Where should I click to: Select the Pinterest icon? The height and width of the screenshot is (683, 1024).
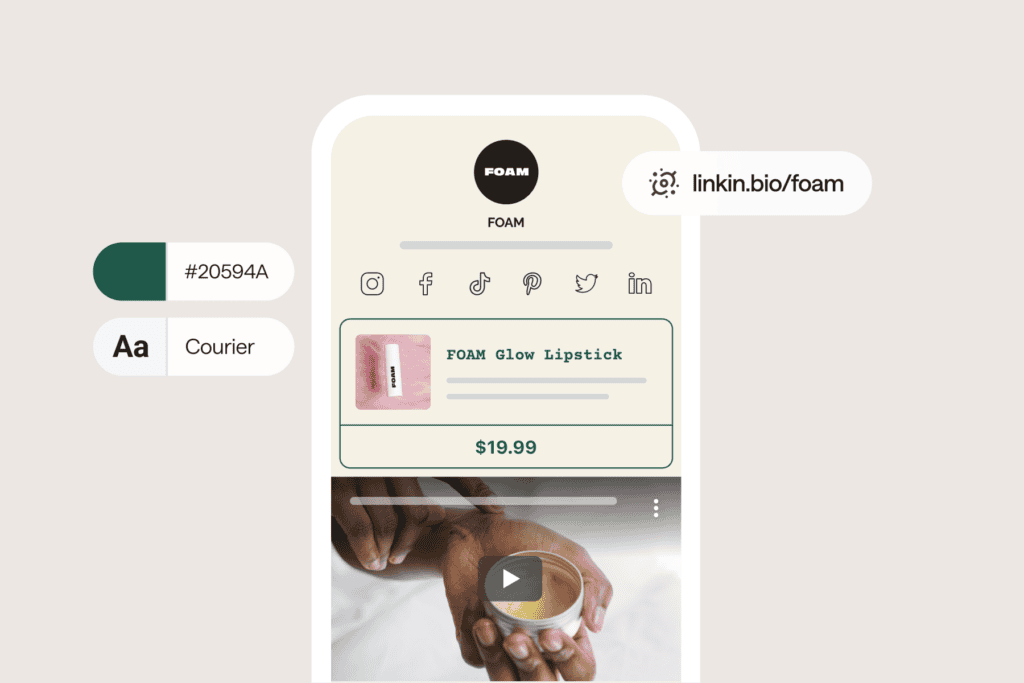[x=532, y=284]
